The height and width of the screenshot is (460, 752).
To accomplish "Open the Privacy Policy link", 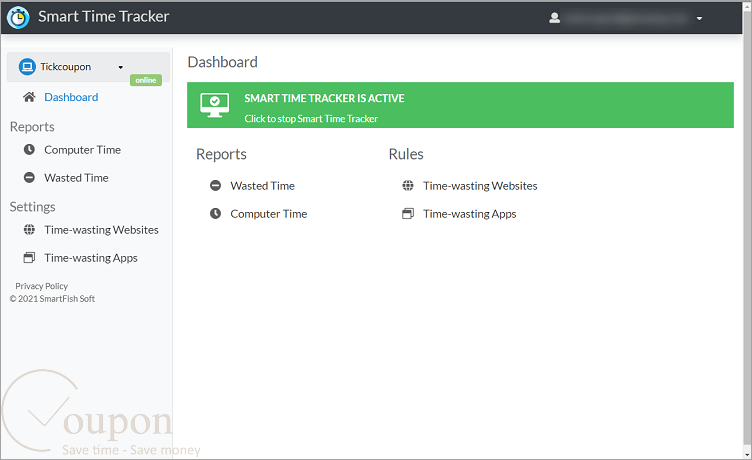I will (x=41, y=286).
